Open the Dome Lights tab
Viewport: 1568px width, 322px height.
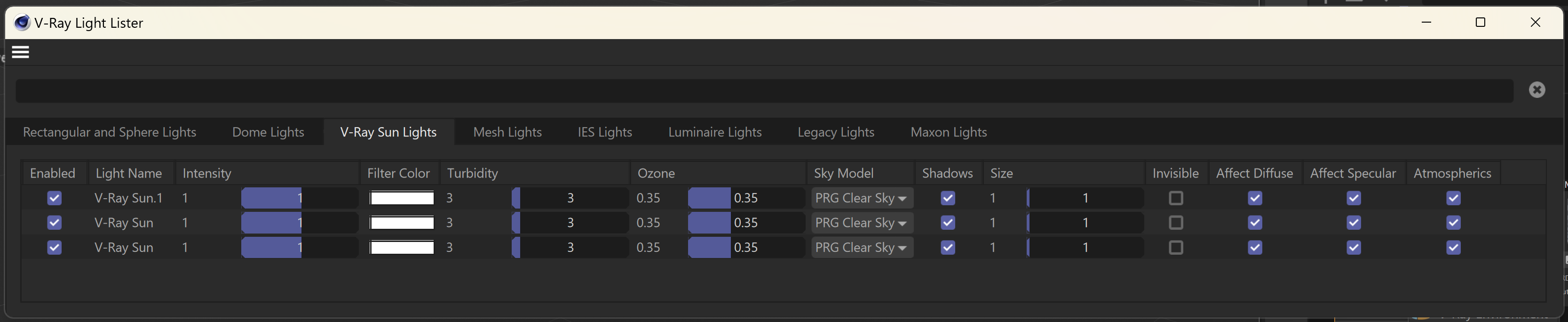268,132
